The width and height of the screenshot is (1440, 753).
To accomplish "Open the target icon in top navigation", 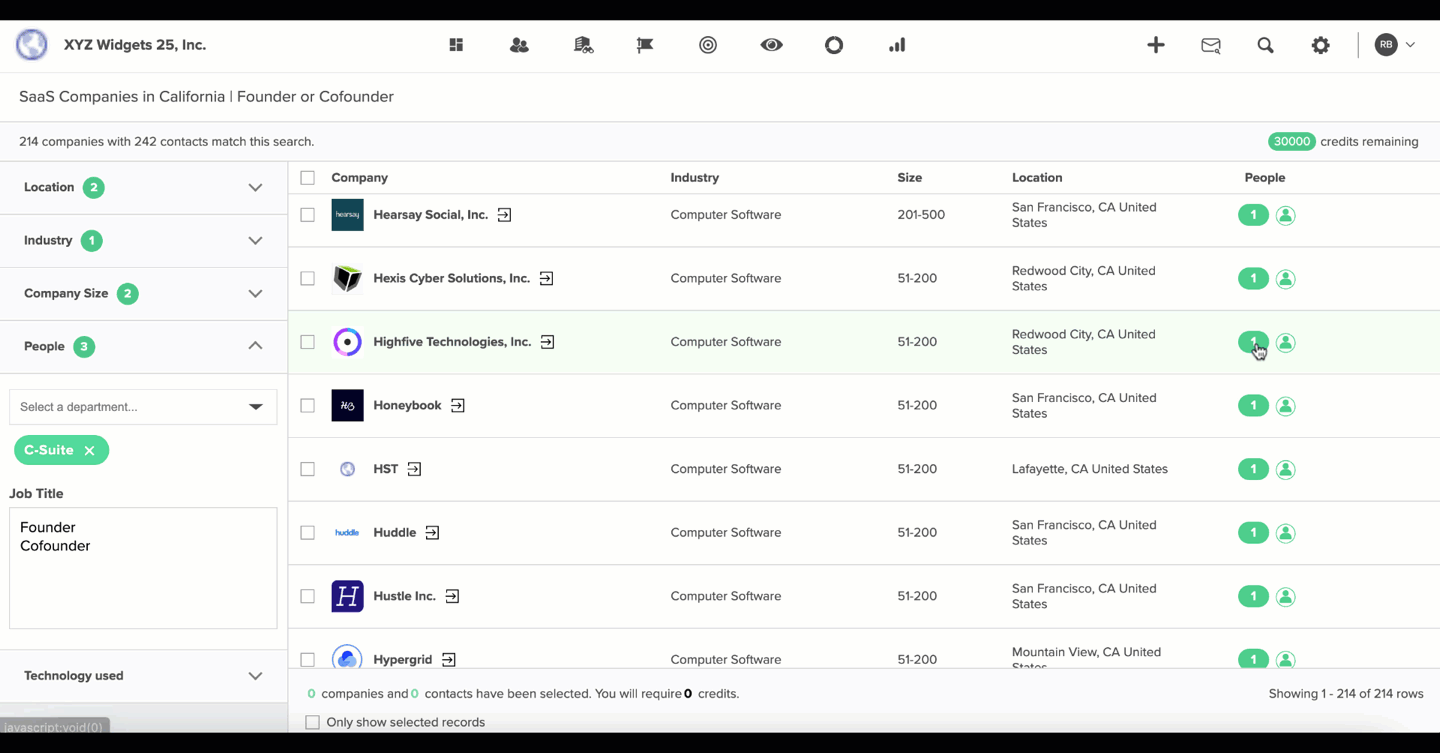I will [x=708, y=45].
